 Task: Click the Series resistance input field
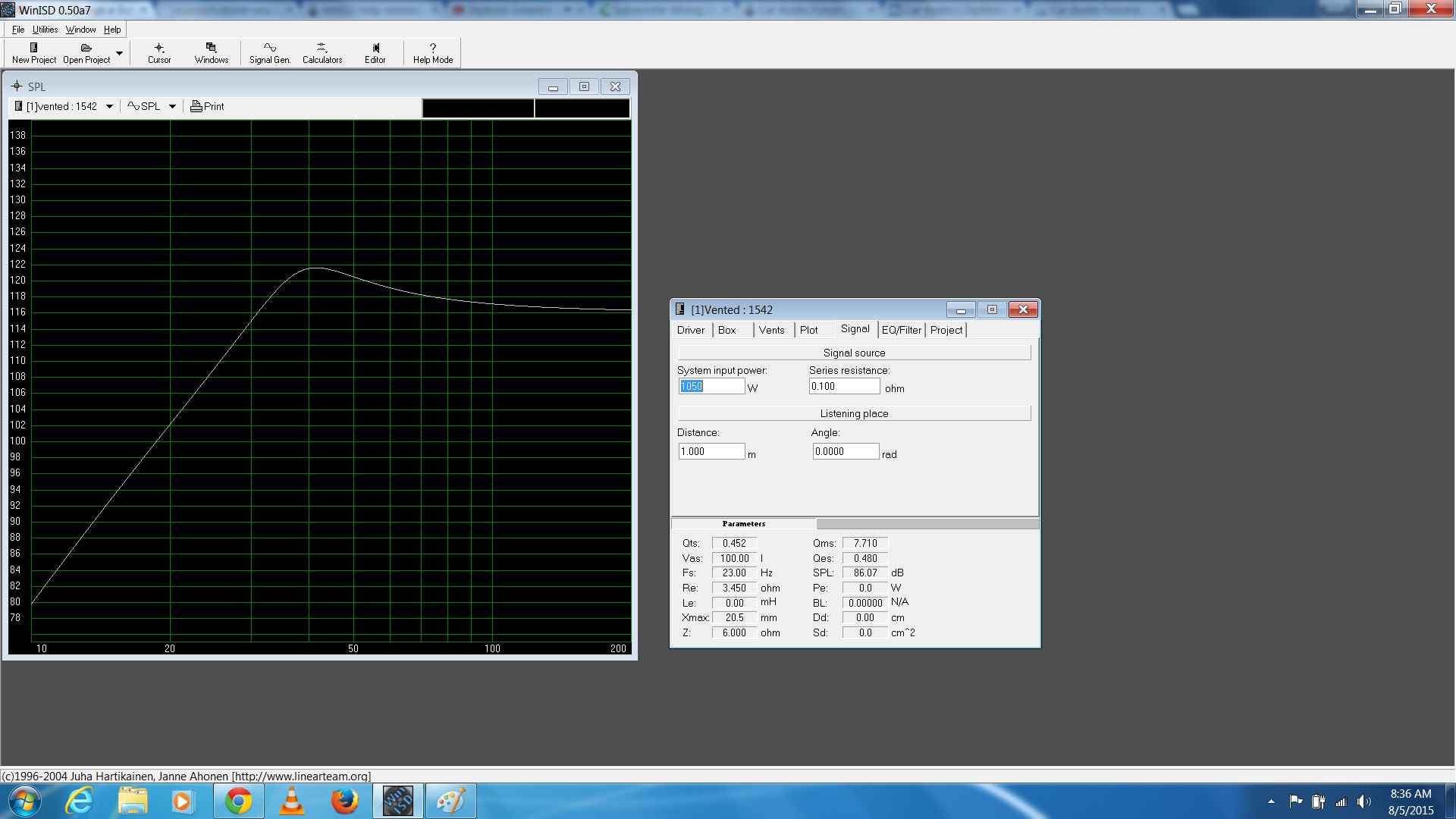tap(843, 386)
